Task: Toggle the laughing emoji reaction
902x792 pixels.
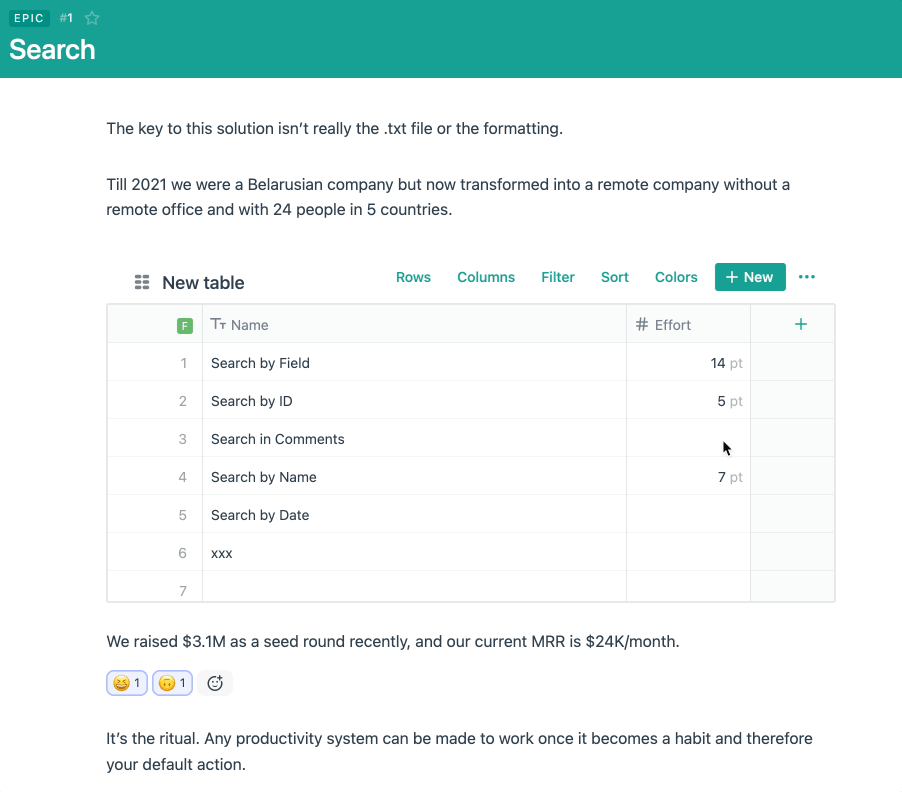Action: point(127,683)
